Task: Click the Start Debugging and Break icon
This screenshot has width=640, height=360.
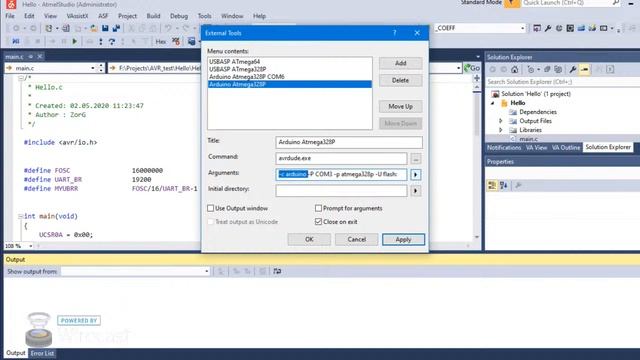Action: [16, 41]
